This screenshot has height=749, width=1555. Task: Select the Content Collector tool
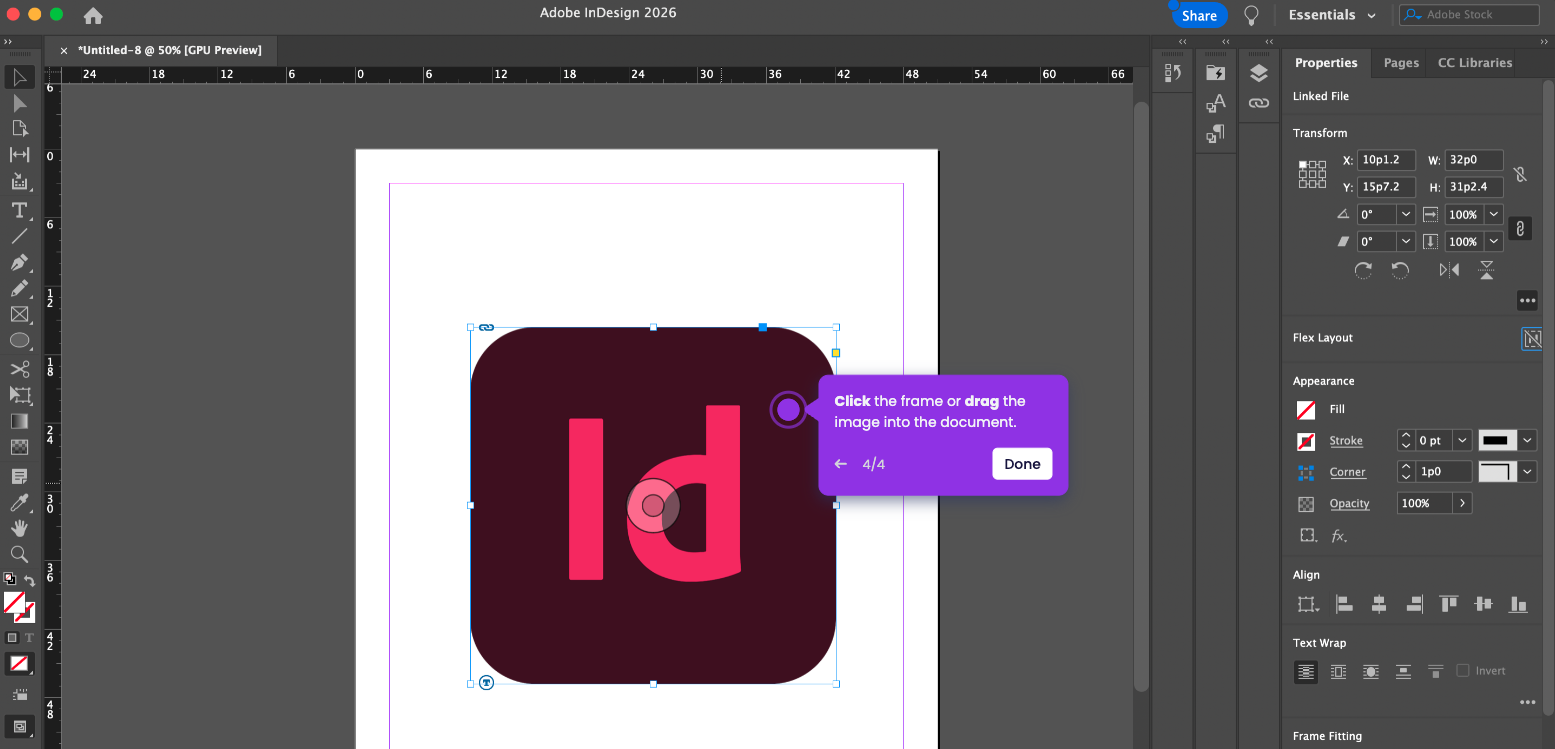[x=19, y=181]
